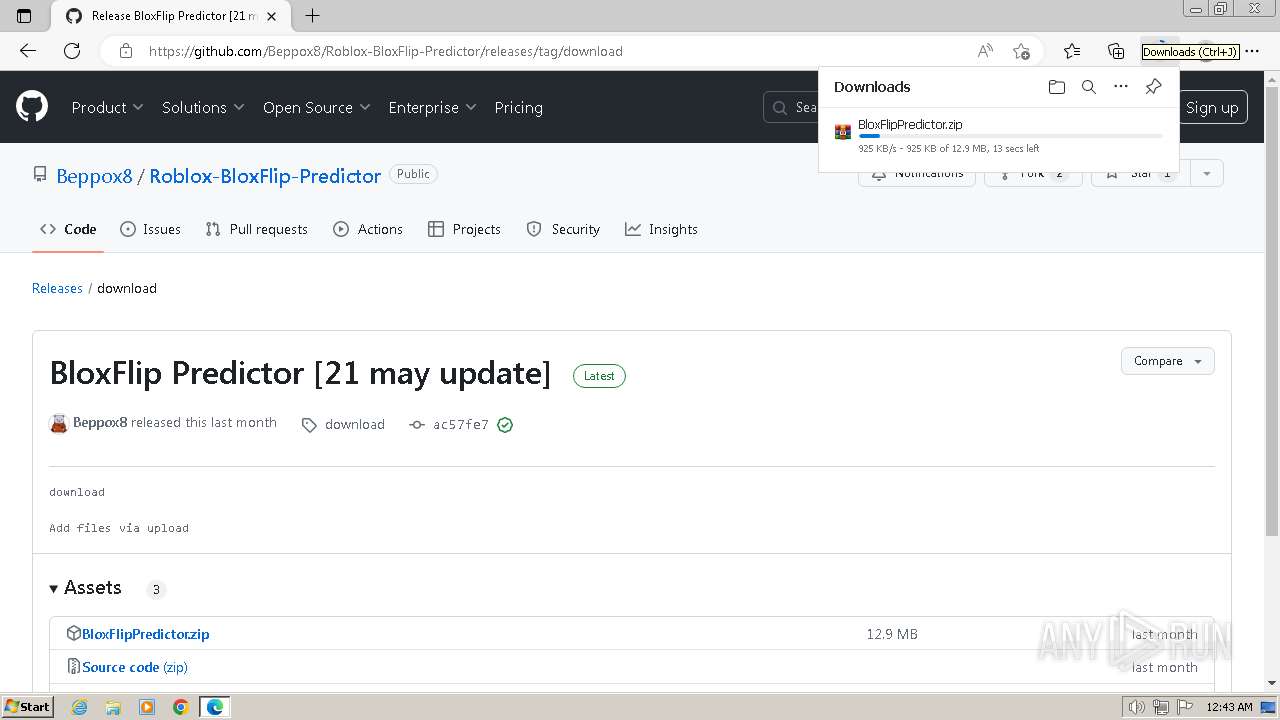This screenshot has width=1280, height=720.
Task: Open Windows Media Player taskbar icon
Action: 147,707
